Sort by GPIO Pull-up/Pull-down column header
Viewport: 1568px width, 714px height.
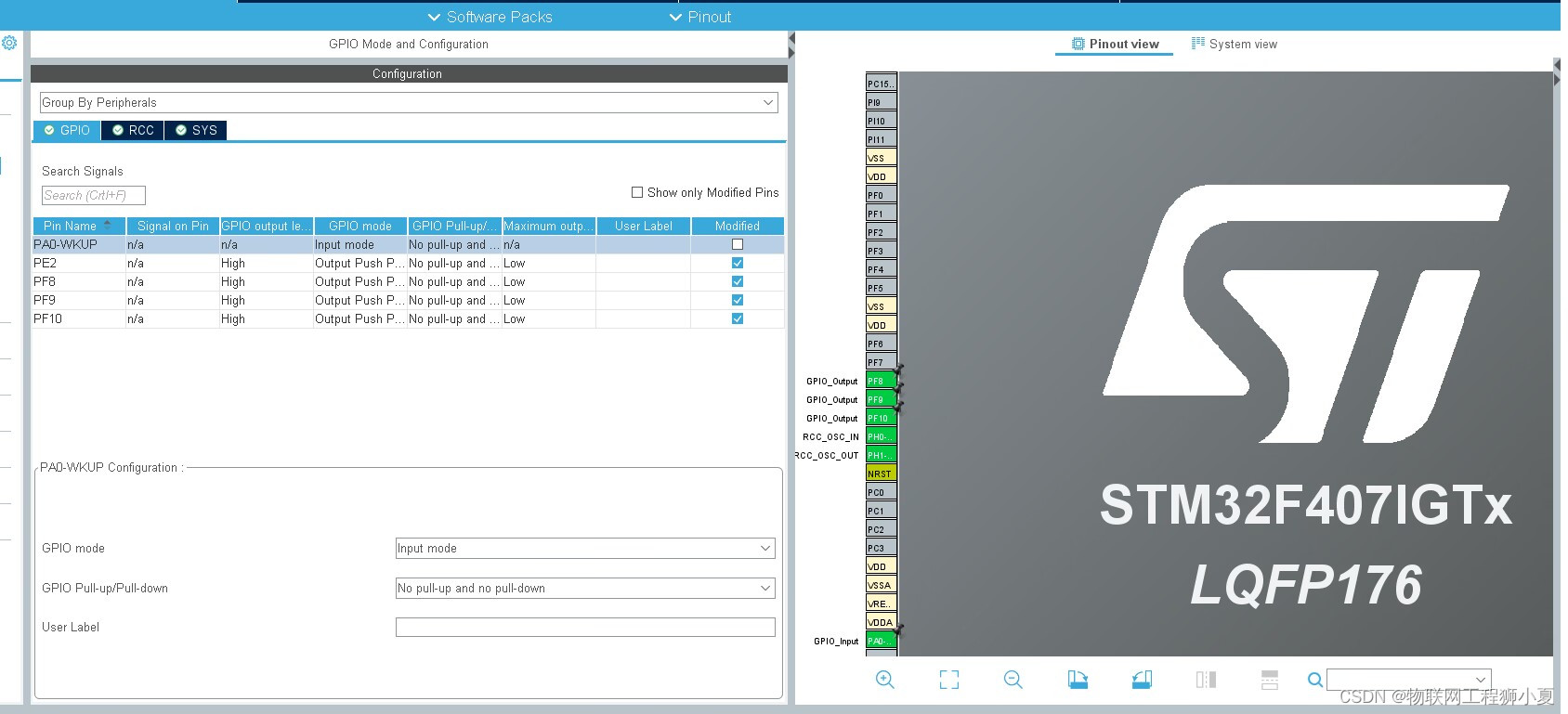click(454, 226)
